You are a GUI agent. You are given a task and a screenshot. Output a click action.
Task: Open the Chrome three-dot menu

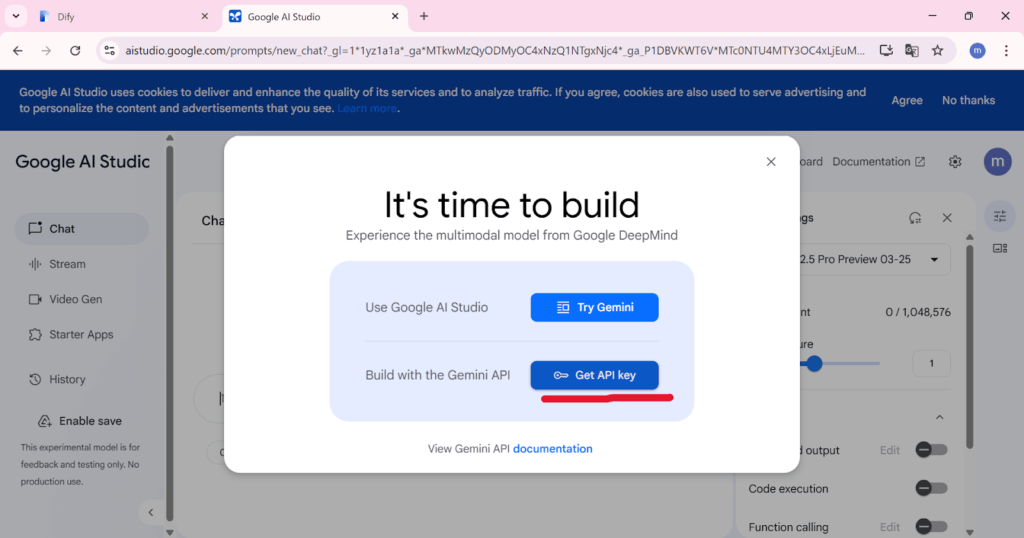pyautogui.click(x=1006, y=50)
